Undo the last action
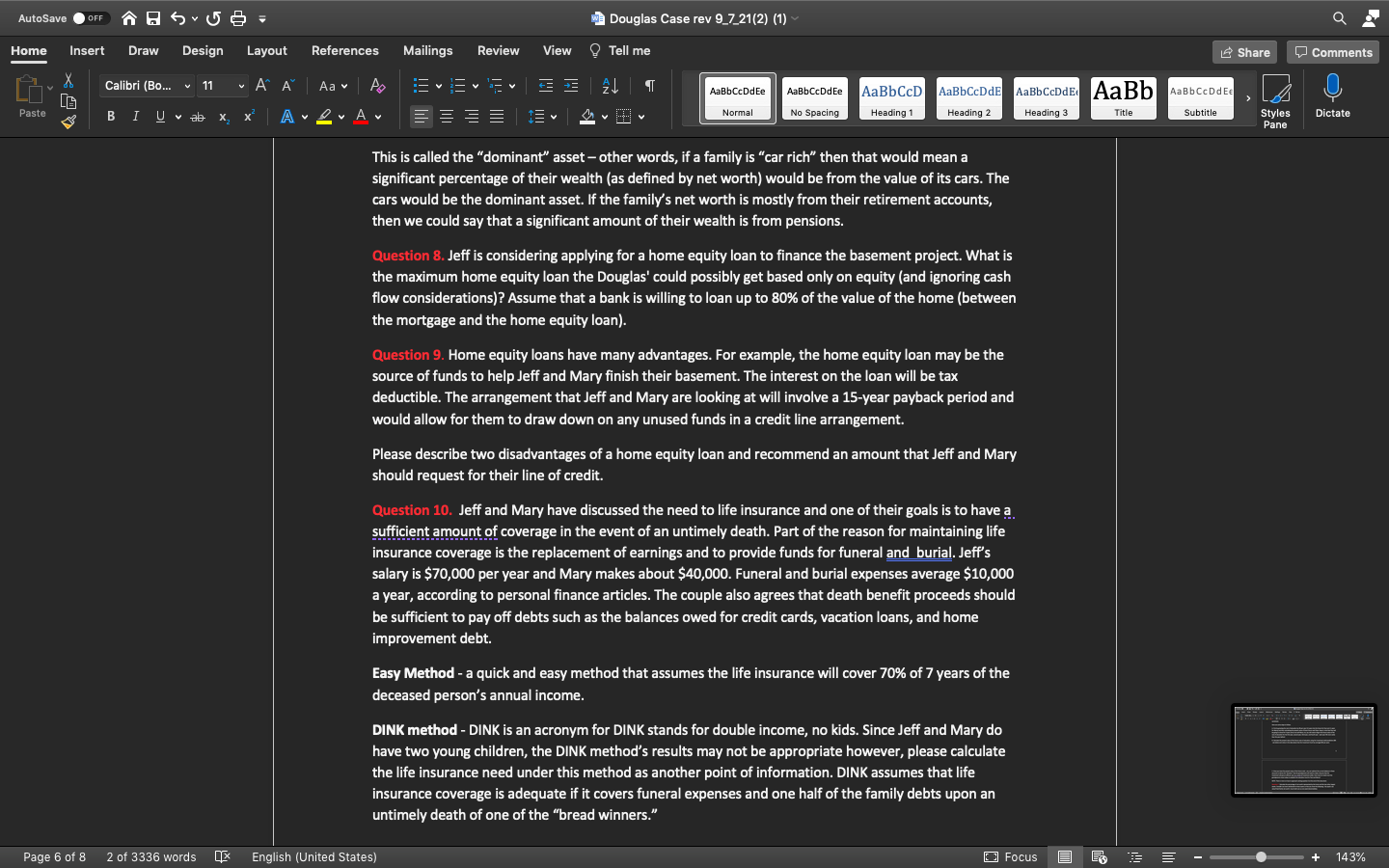 tap(177, 18)
